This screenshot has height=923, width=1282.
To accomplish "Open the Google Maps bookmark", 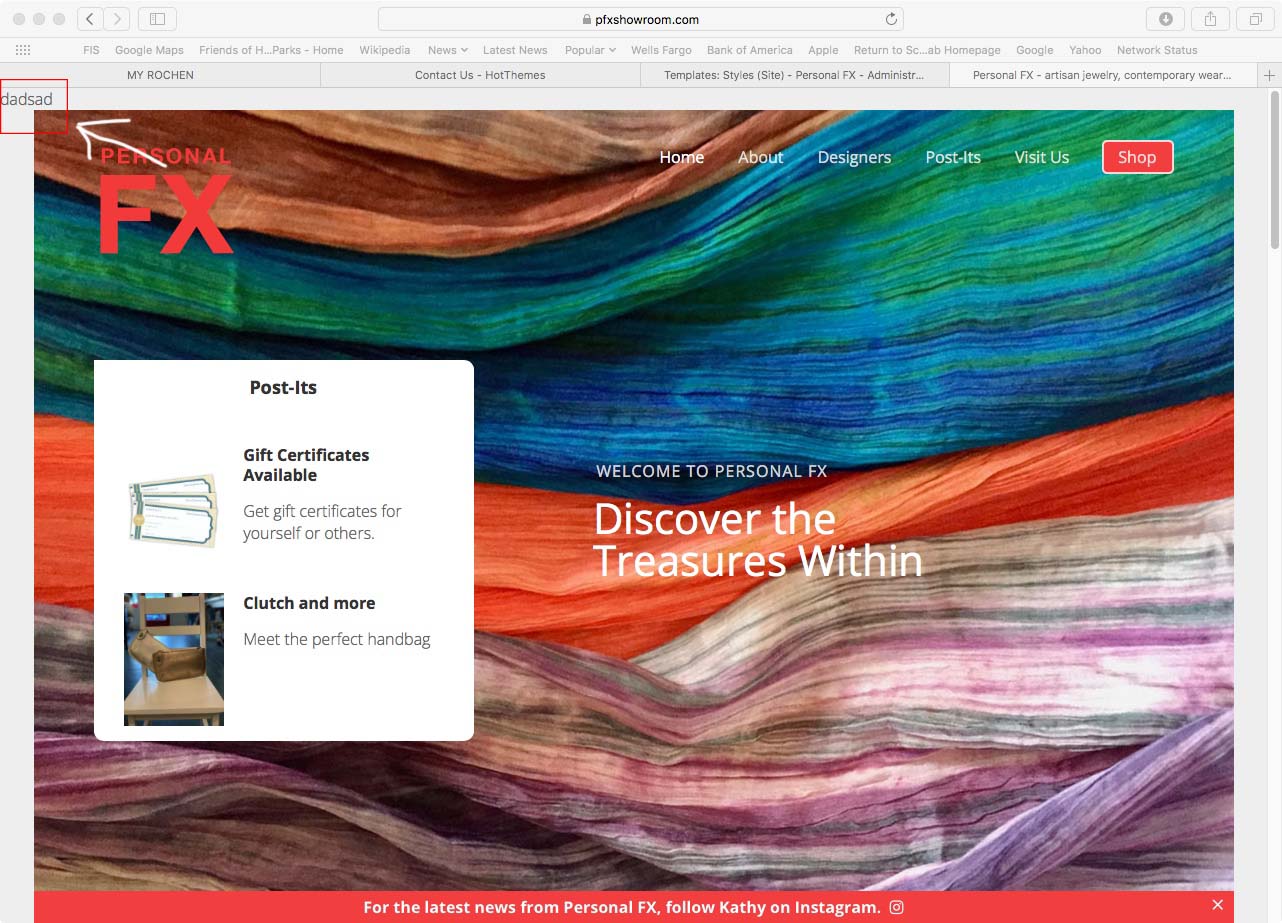I will (x=149, y=50).
